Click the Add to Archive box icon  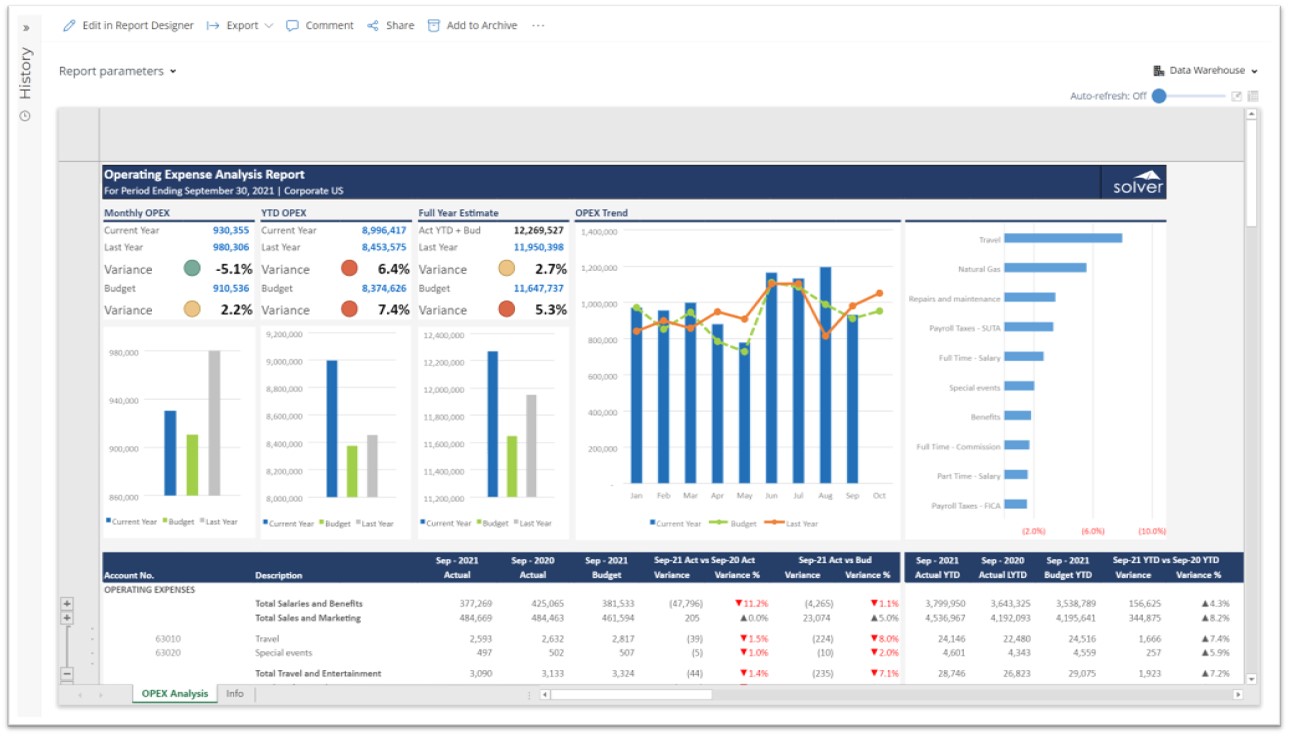434,26
